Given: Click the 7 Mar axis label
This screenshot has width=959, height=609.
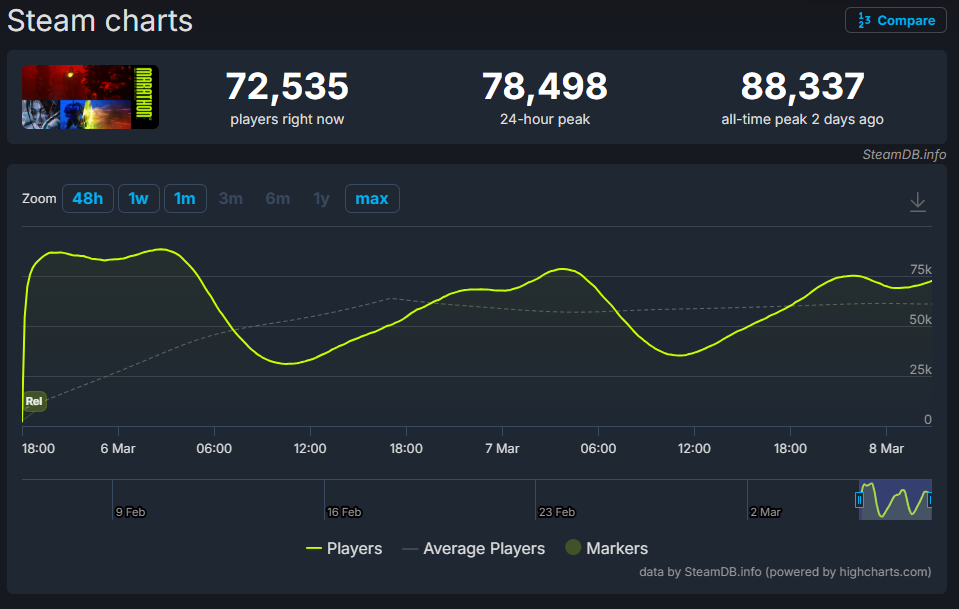Looking at the screenshot, I should pyautogui.click(x=502, y=448).
